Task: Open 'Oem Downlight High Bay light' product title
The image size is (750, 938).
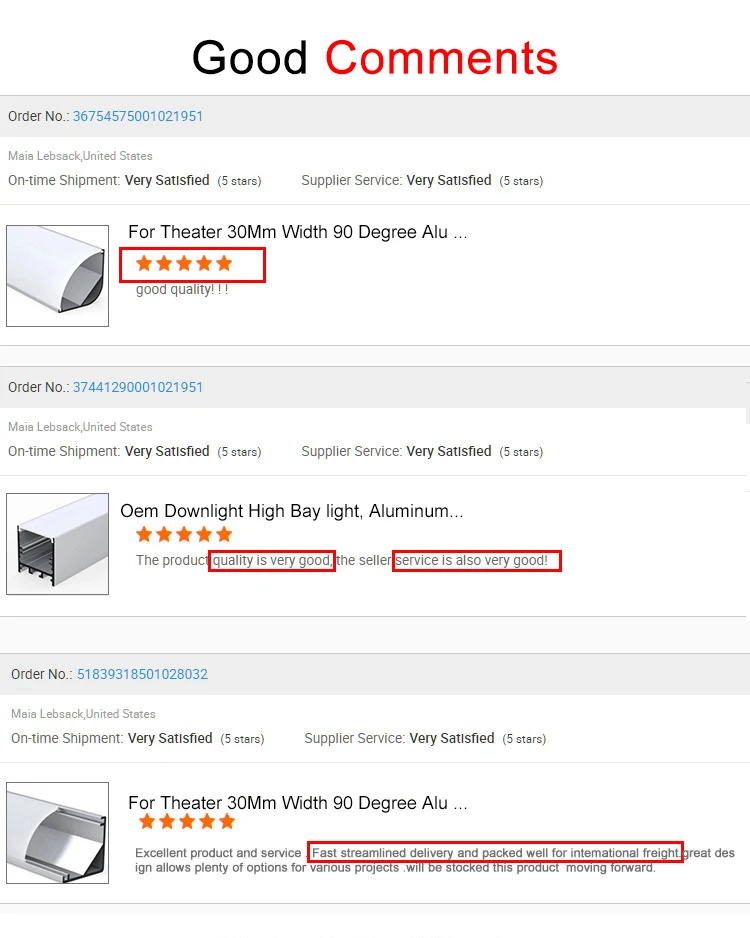Action: tap(291, 511)
